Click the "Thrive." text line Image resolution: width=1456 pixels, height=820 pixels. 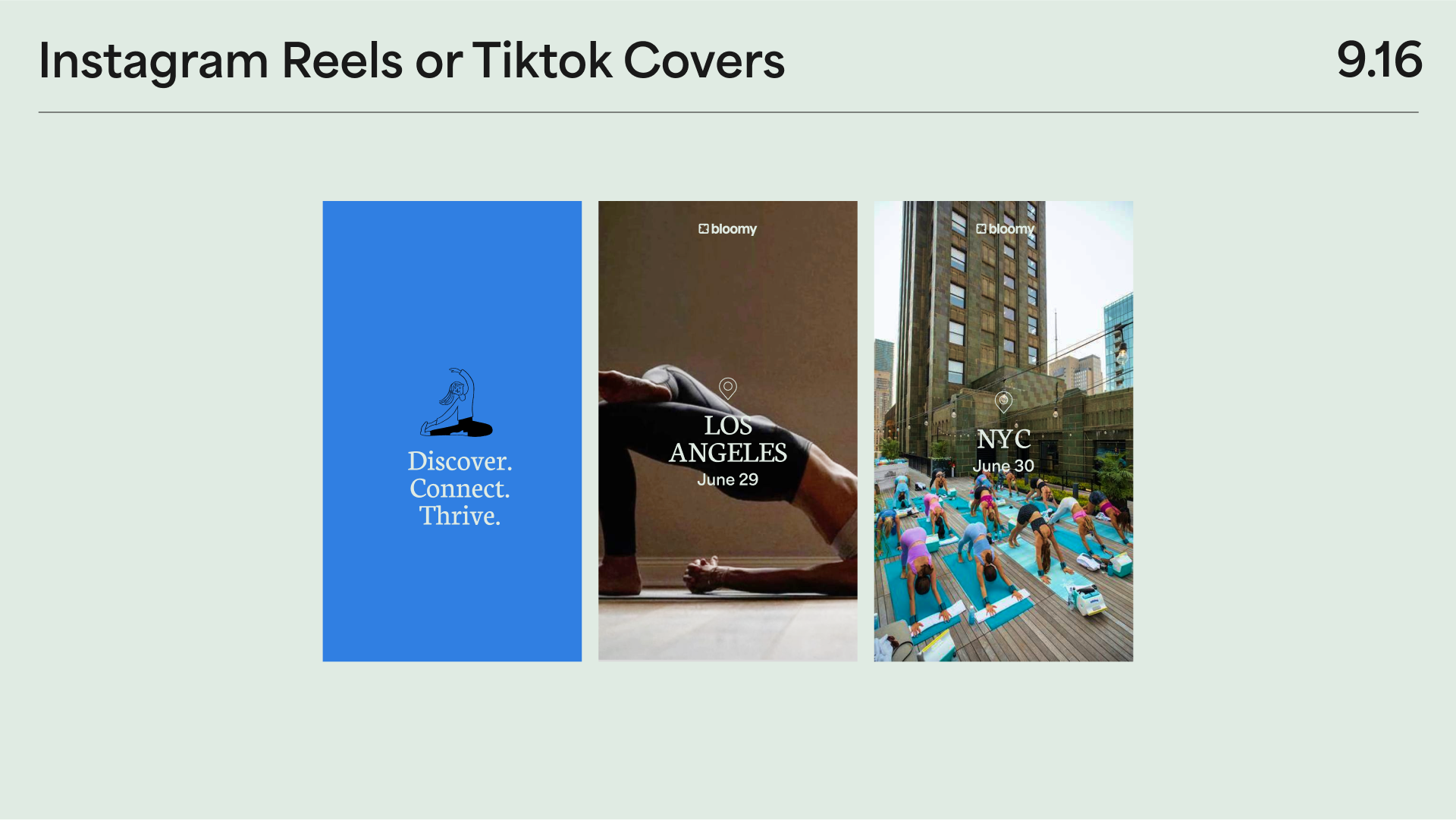tap(460, 516)
